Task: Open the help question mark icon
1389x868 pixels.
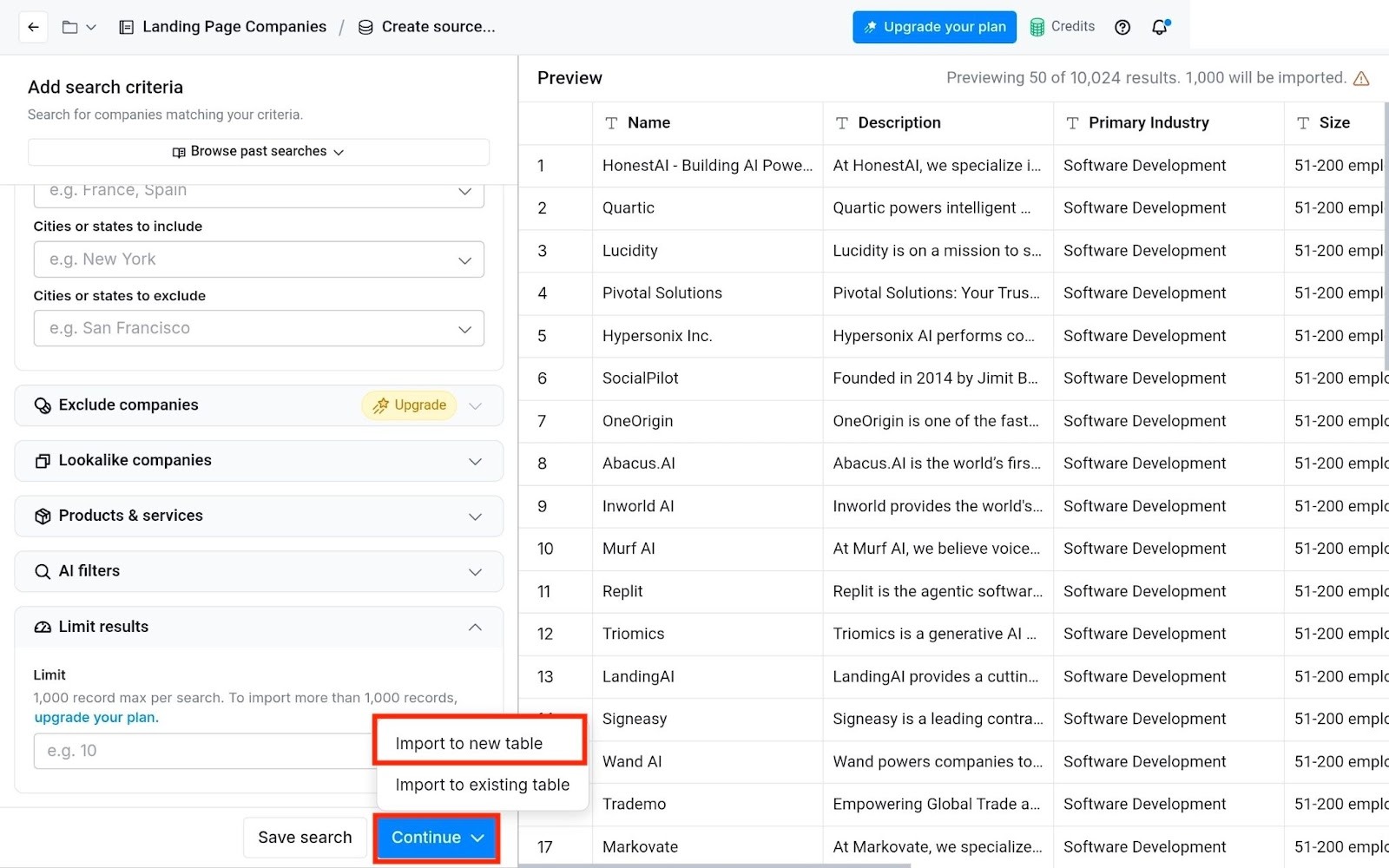Action: pos(1122,27)
